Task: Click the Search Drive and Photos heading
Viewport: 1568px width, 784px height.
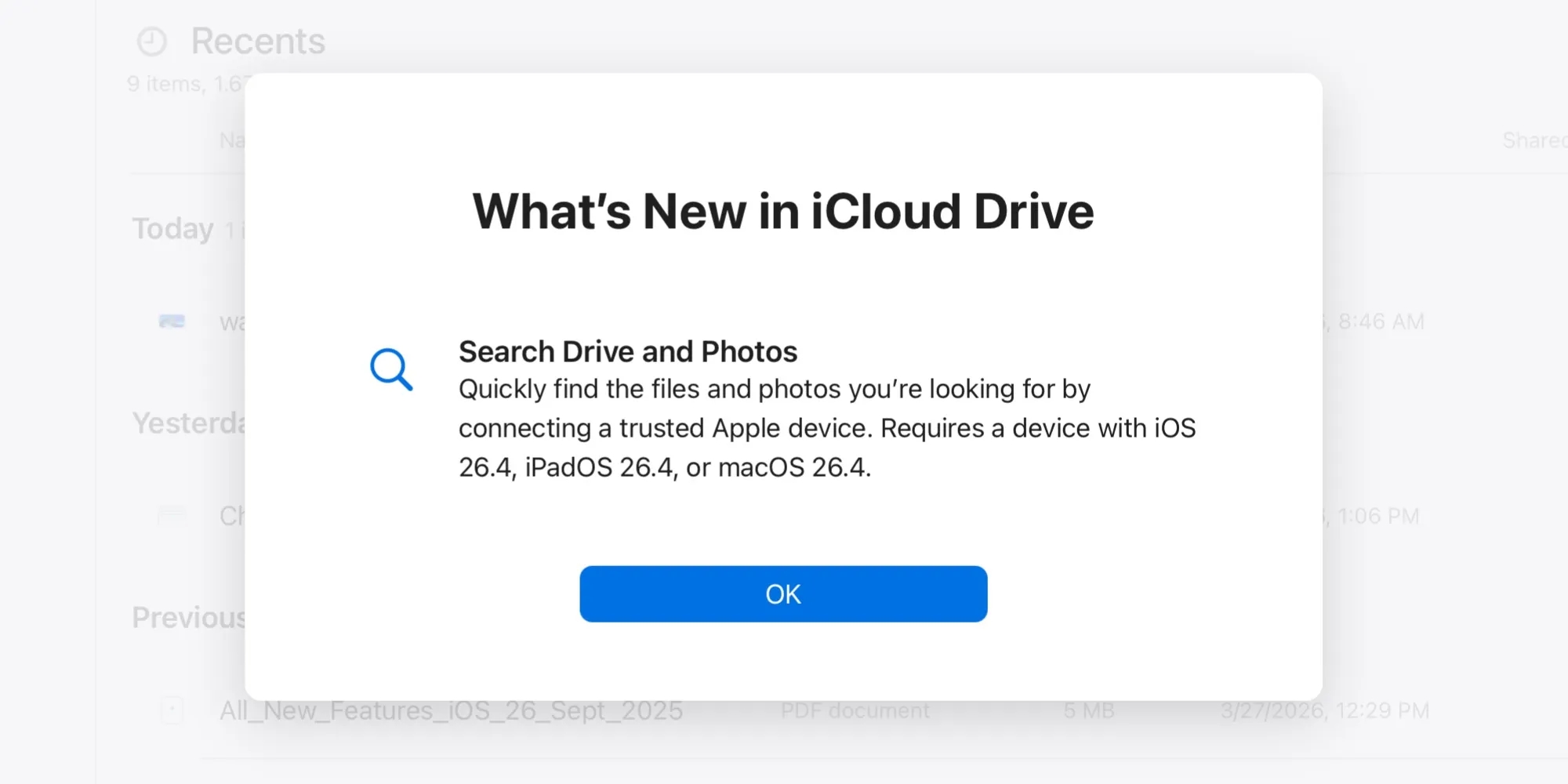Action: pos(627,352)
